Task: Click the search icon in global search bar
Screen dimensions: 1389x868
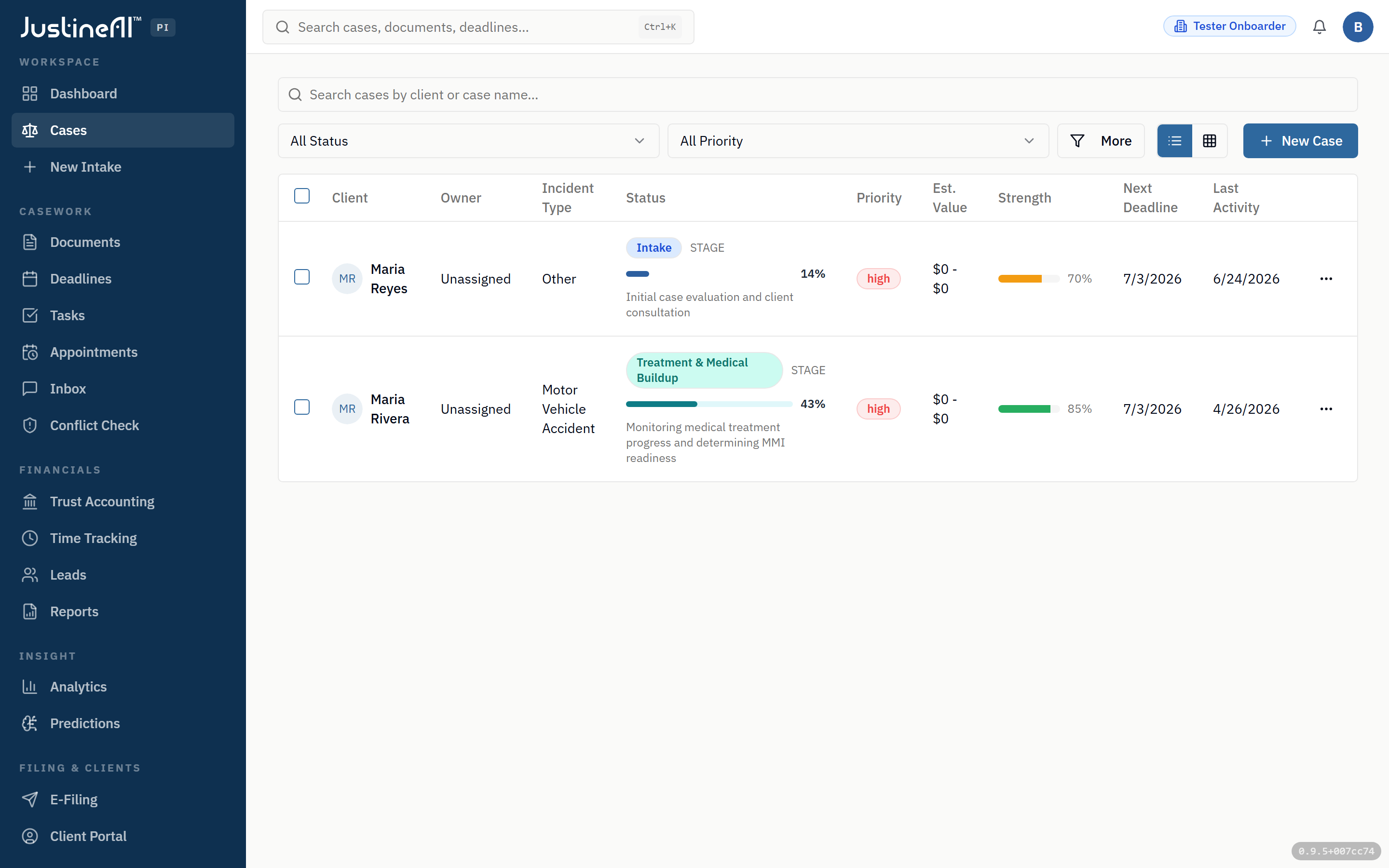Action: pyautogui.click(x=283, y=27)
